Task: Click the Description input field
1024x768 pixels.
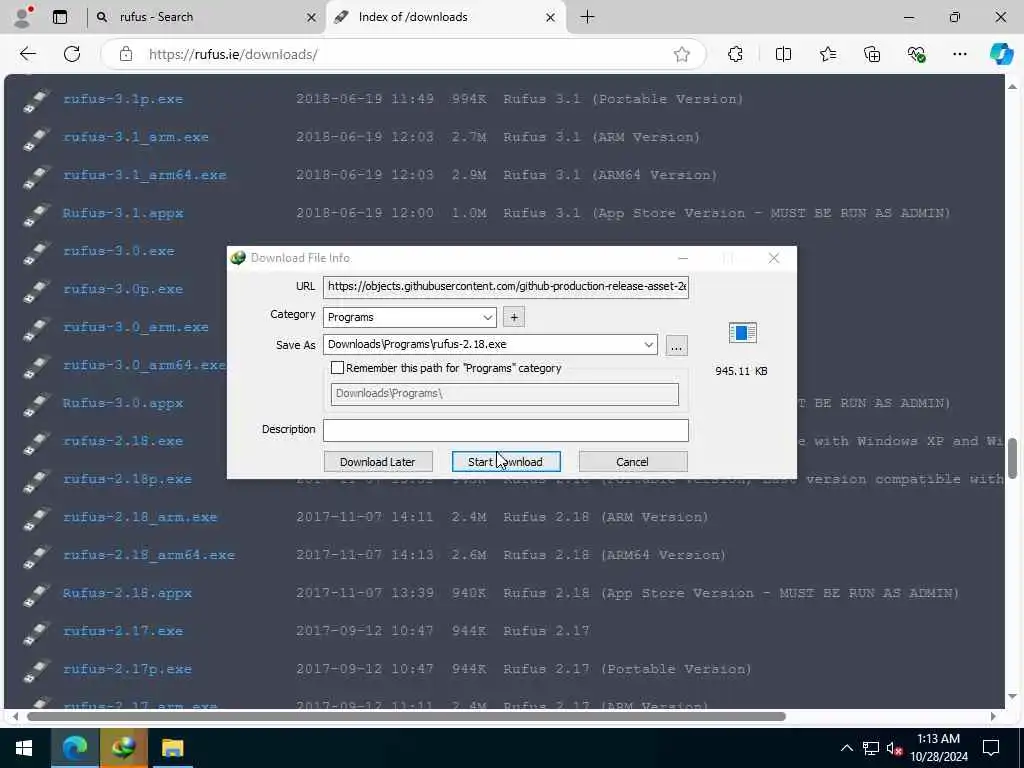Action: point(505,430)
